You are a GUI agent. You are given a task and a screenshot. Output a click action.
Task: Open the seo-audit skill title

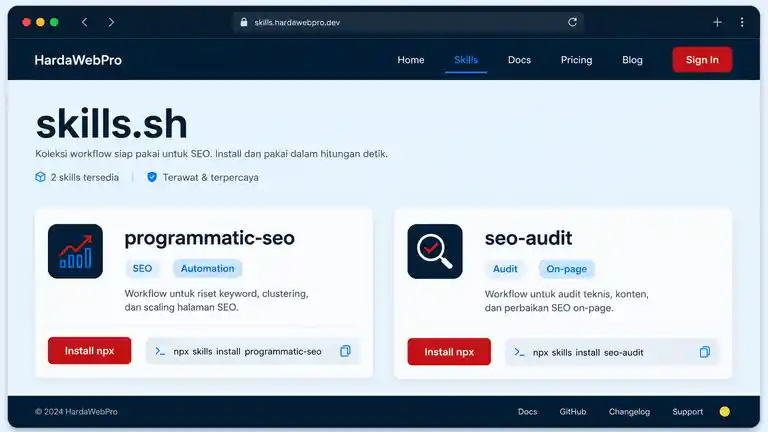(528, 238)
